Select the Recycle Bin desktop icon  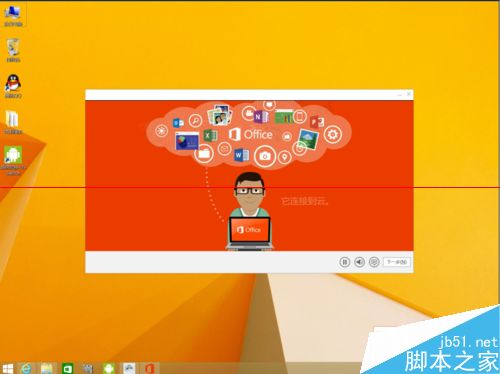13,50
